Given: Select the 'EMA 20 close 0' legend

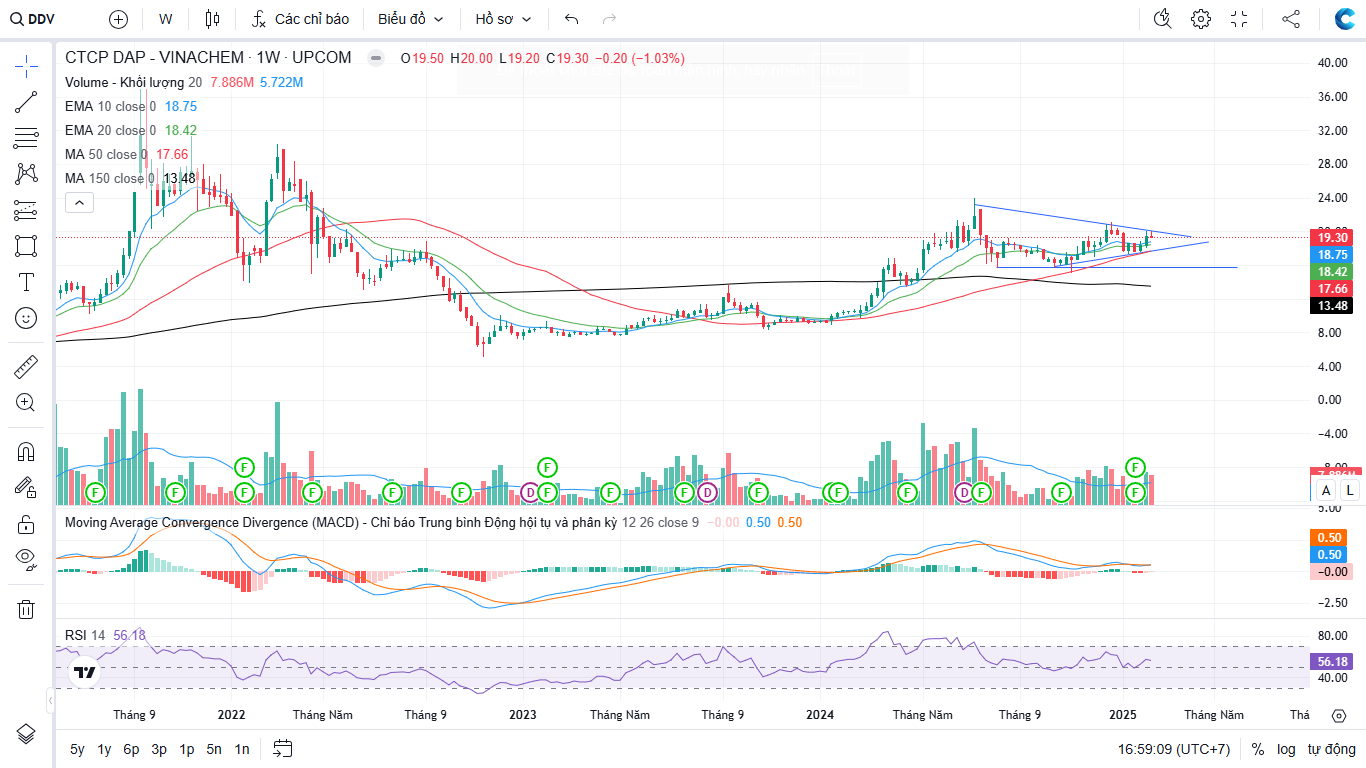Looking at the screenshot, I should click(111, 130).
